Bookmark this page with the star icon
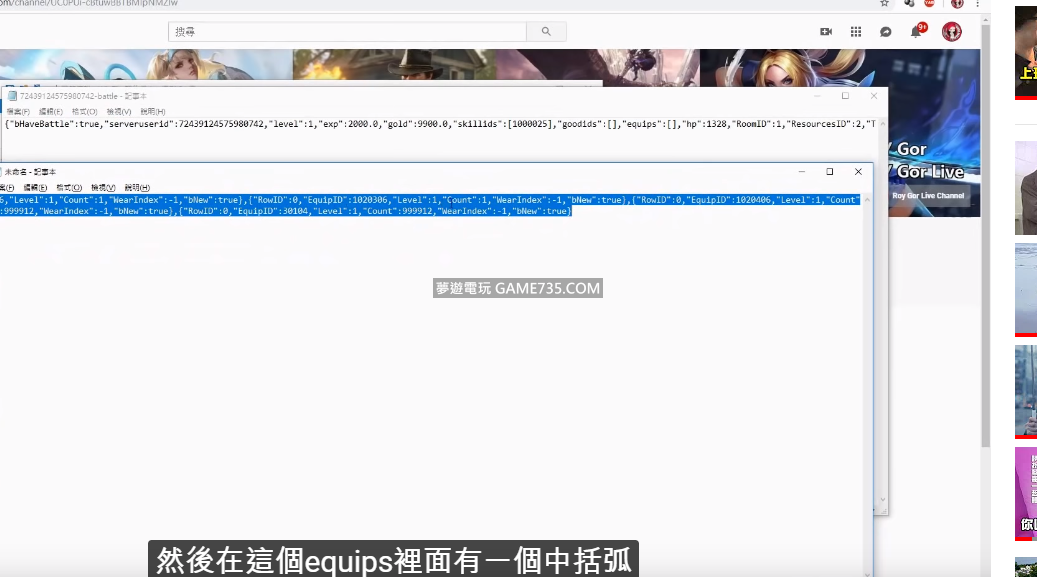Screen dimensions: 1037x577 [x=884, y=3]
